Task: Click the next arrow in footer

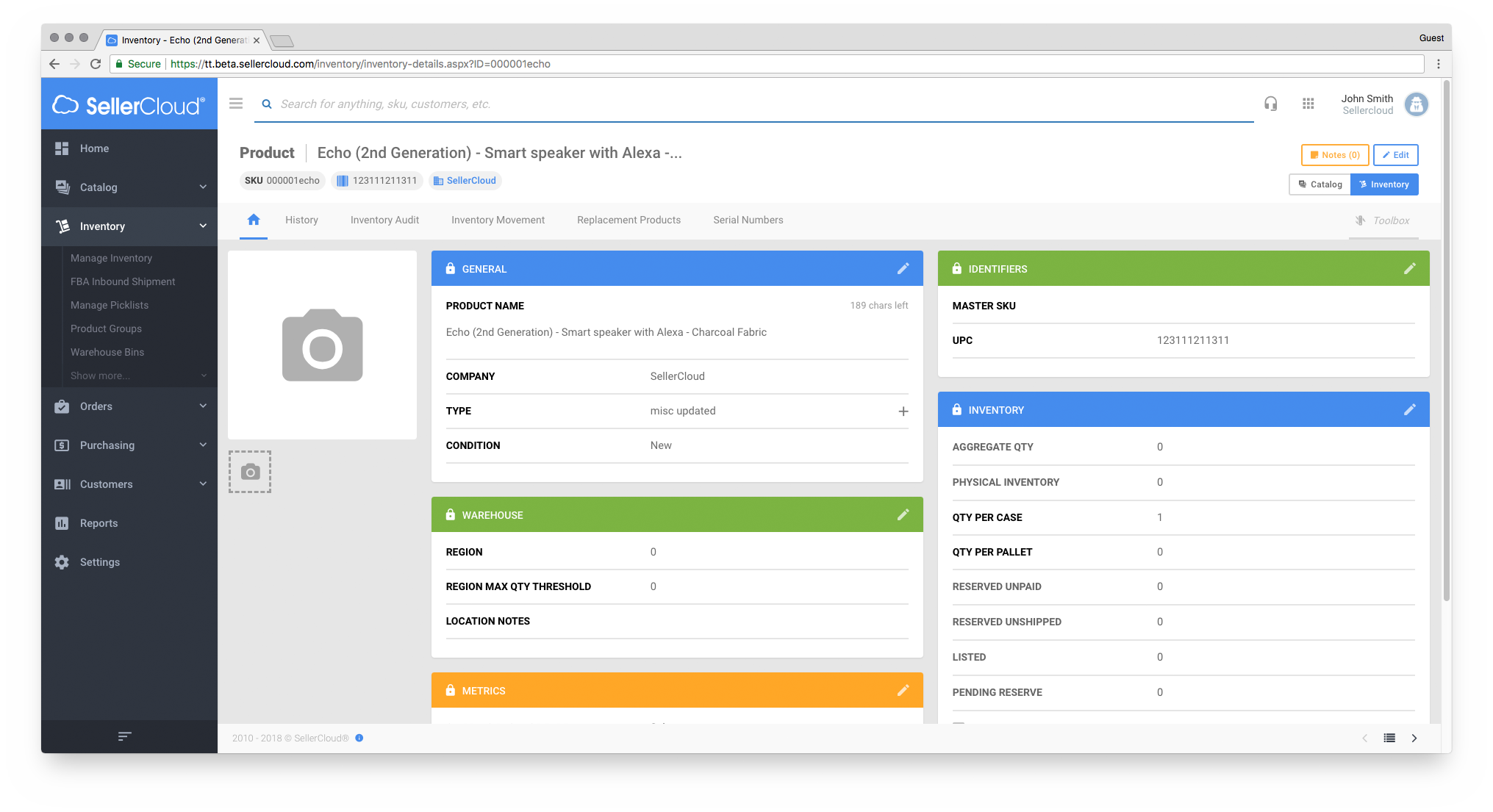Action: (x=1414, y=738)
